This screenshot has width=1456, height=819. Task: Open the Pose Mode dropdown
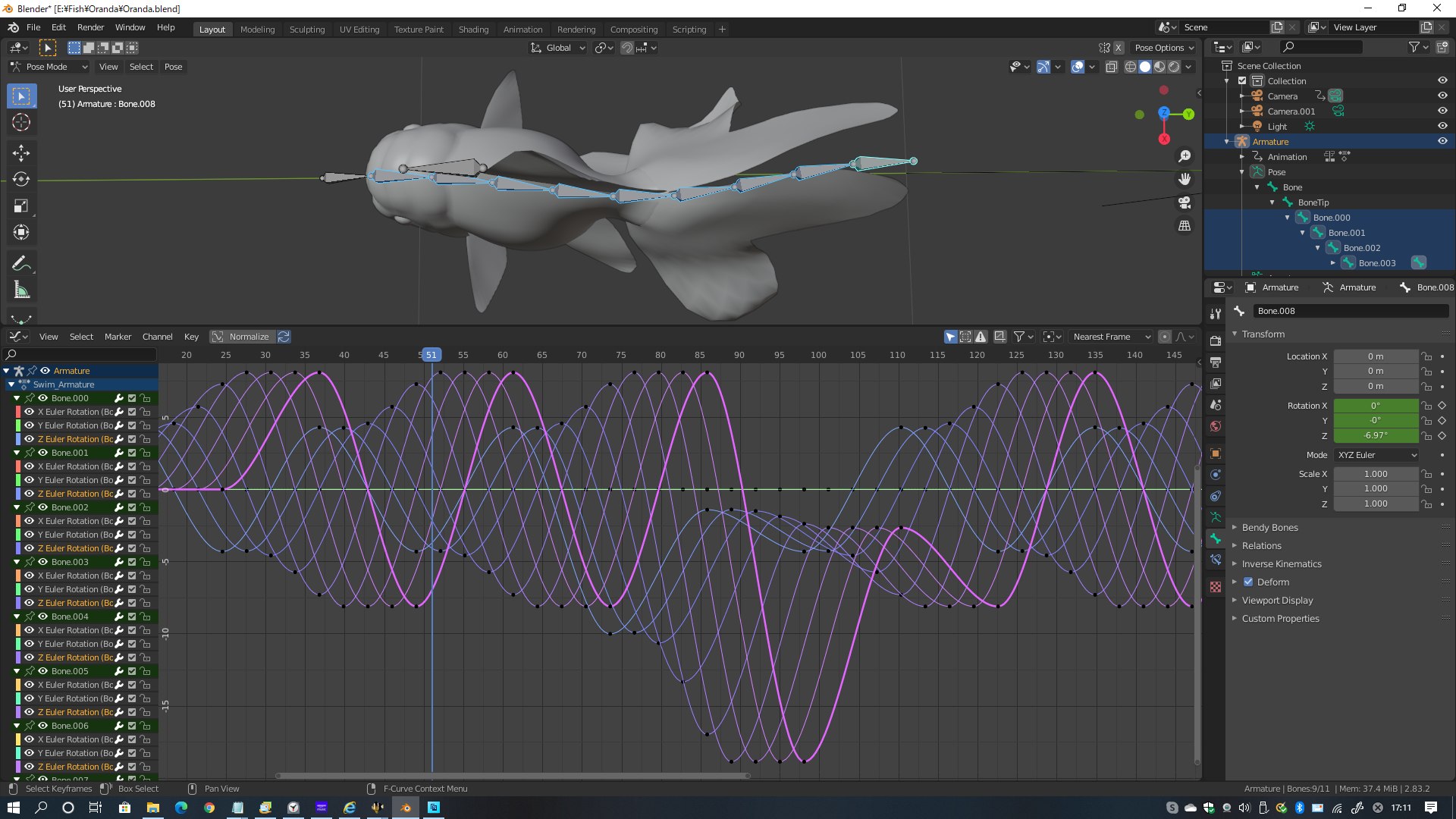coord(49,67)
